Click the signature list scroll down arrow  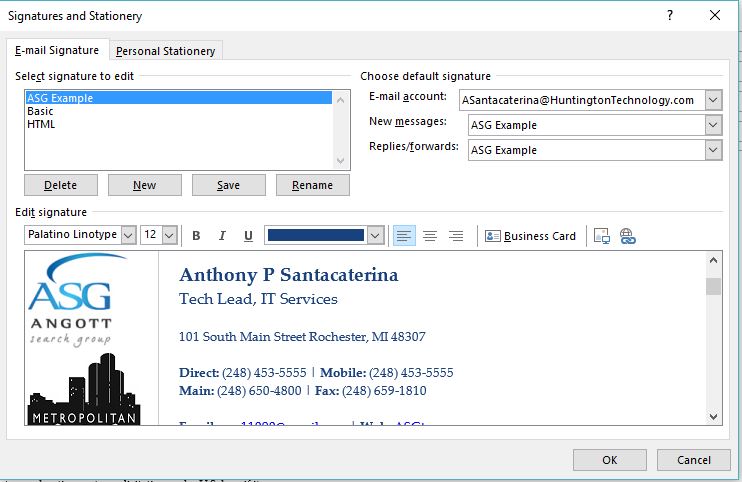tap(340, 161)
